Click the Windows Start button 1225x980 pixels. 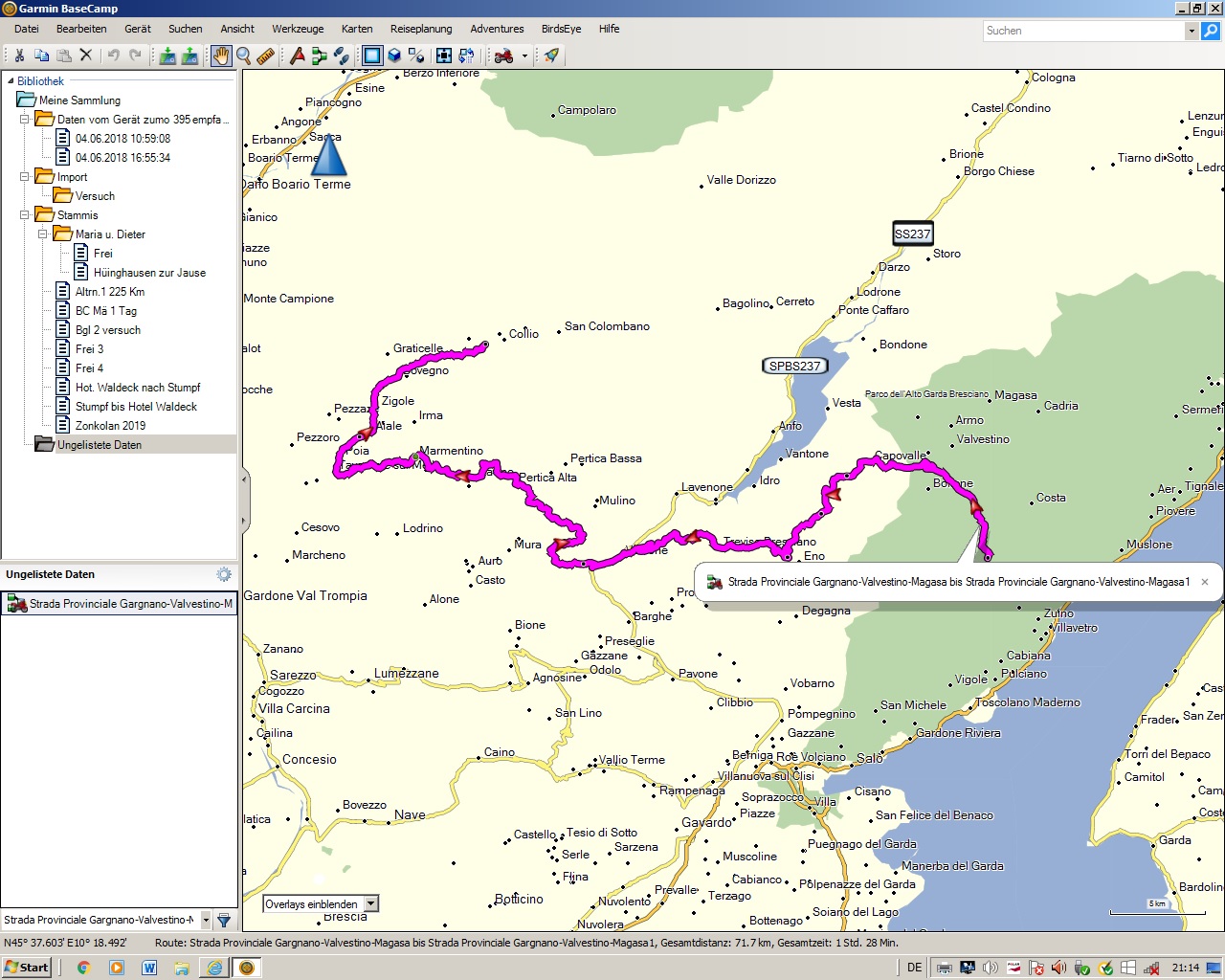27,968
